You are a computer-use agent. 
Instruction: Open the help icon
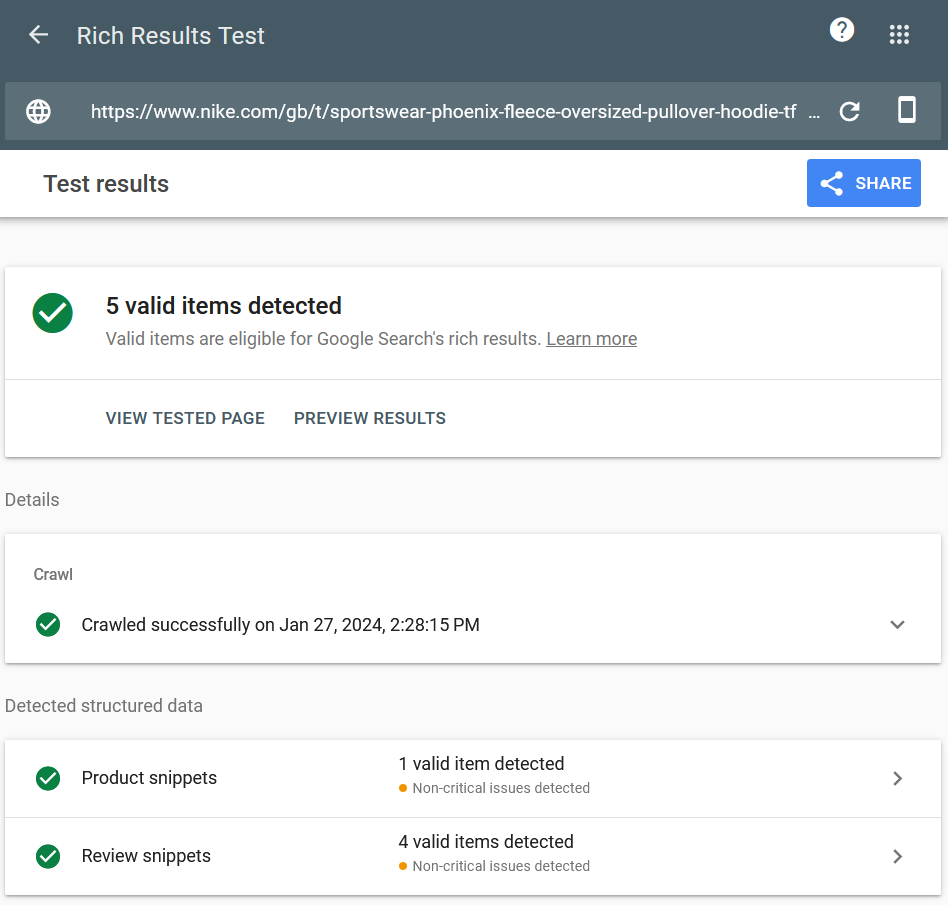(x=842, y=29)
